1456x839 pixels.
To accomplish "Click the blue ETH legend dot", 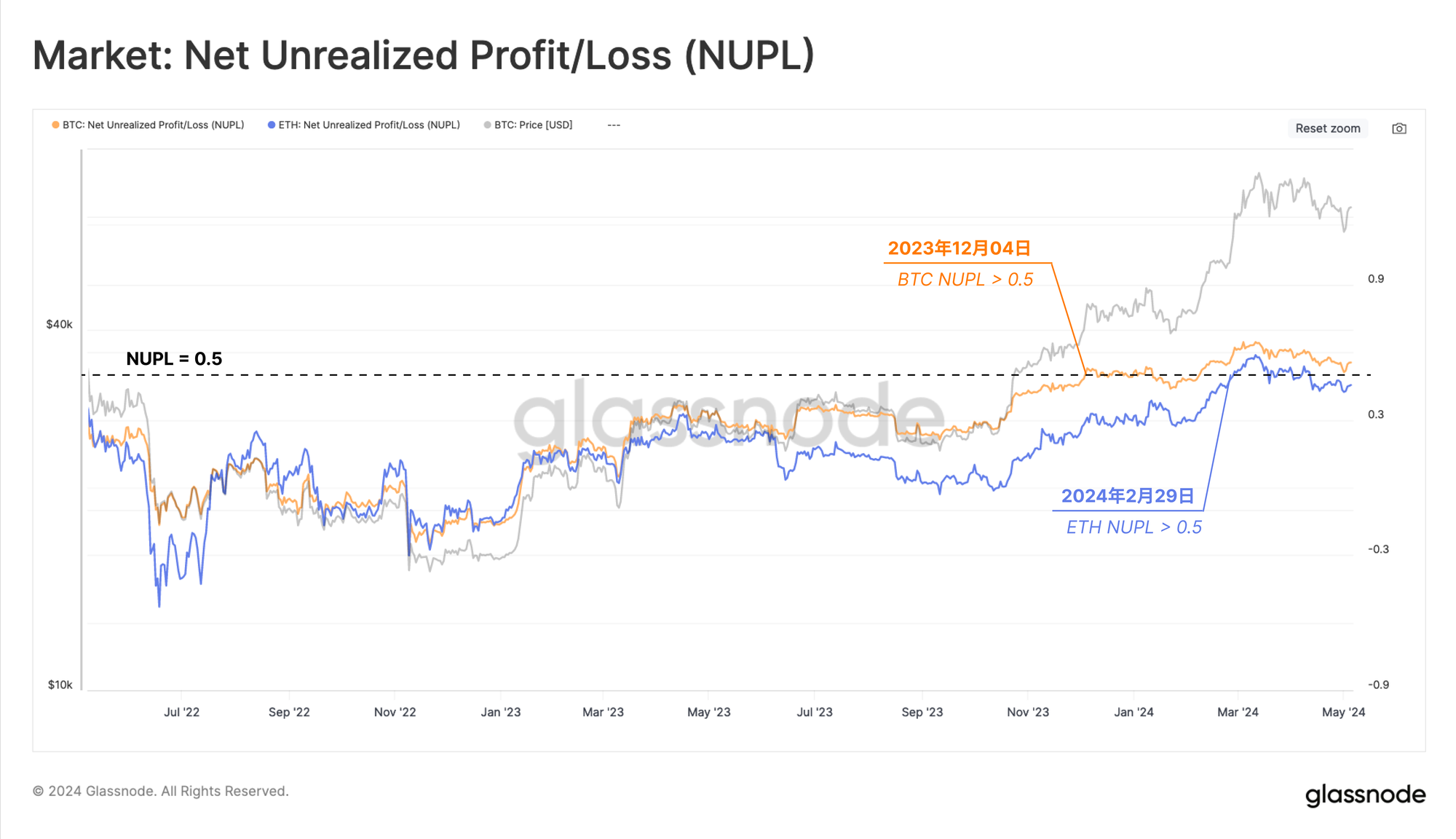I will (272, 125).
